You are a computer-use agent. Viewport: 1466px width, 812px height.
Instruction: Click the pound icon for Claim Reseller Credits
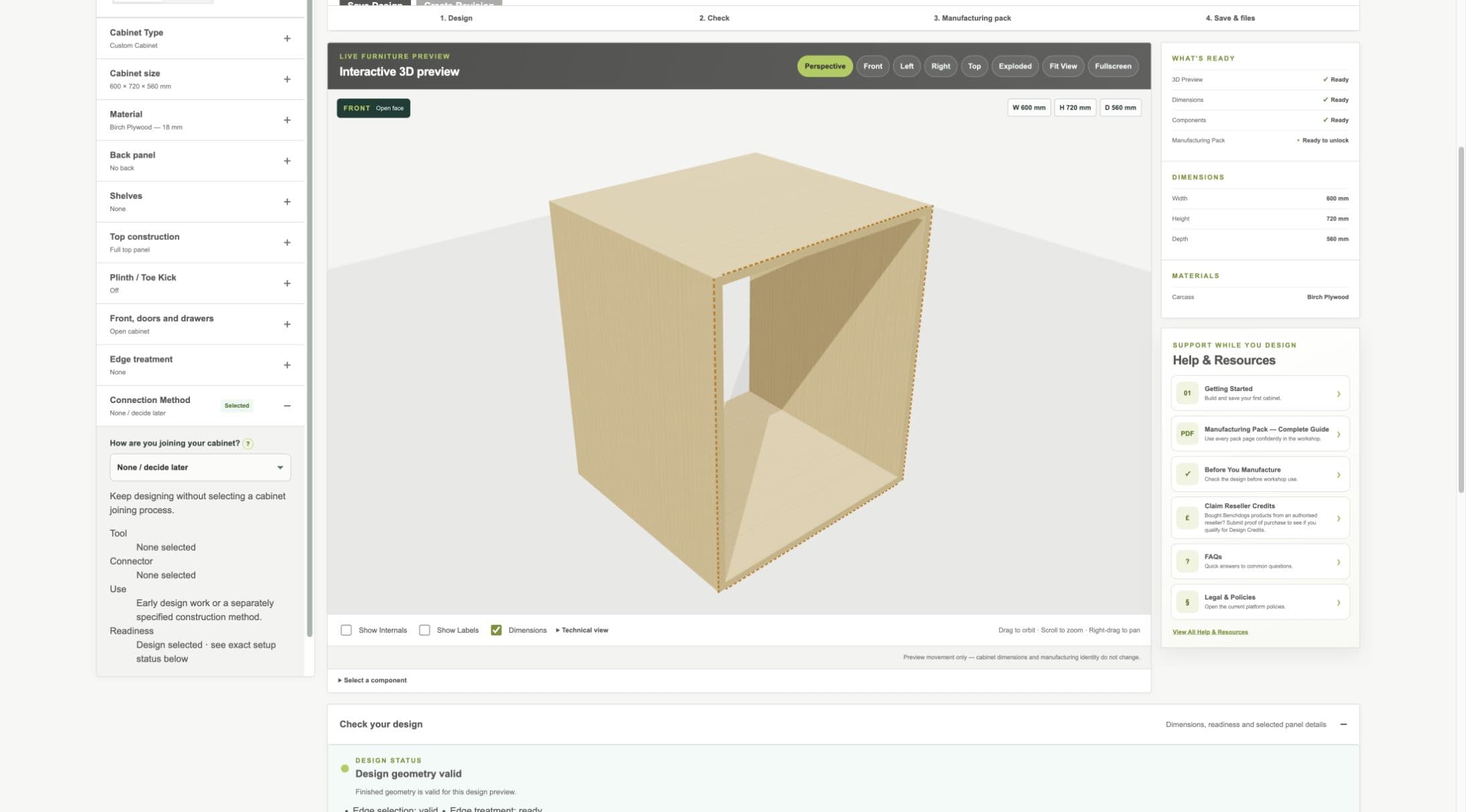tap(1187, 518)
